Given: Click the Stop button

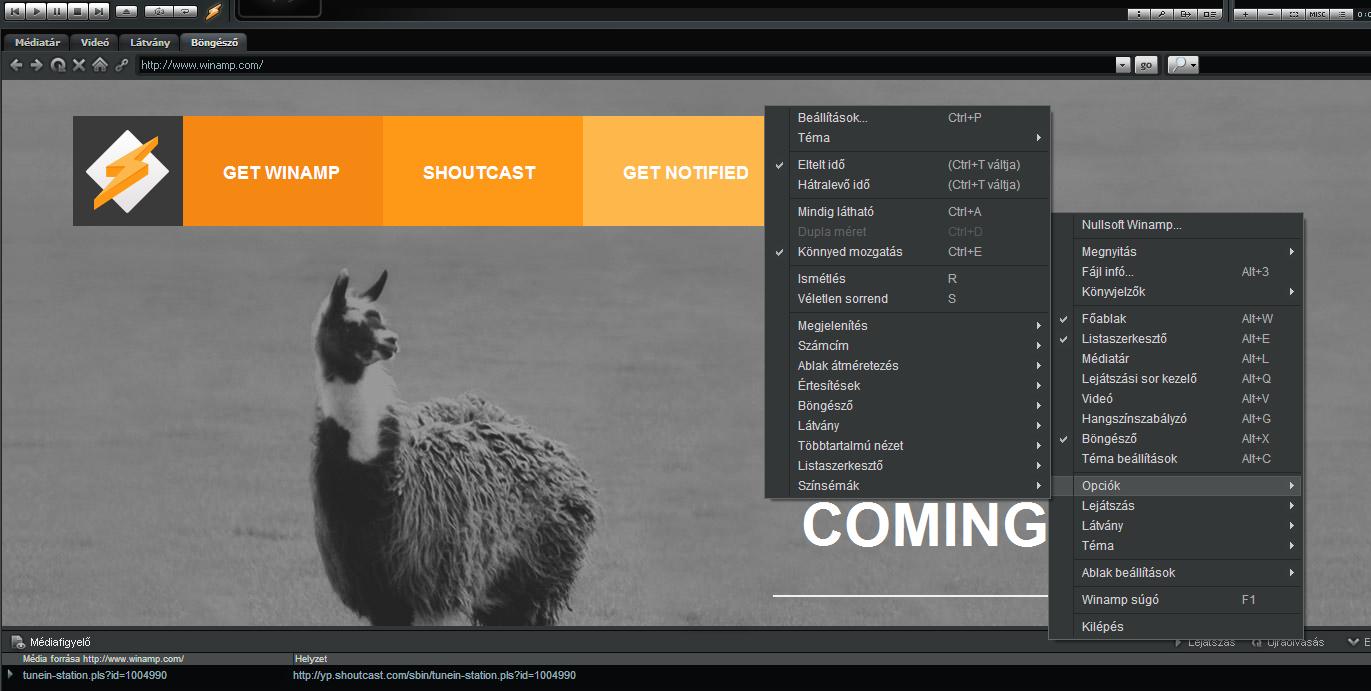Looking at the screenshot, I should [x=78, y=11].
